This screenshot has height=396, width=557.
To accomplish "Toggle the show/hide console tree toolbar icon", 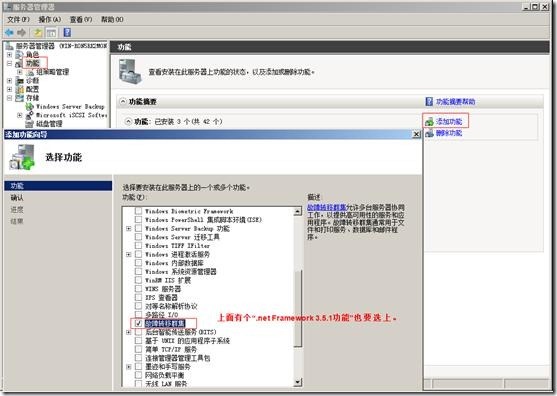I will pos(51,33).
